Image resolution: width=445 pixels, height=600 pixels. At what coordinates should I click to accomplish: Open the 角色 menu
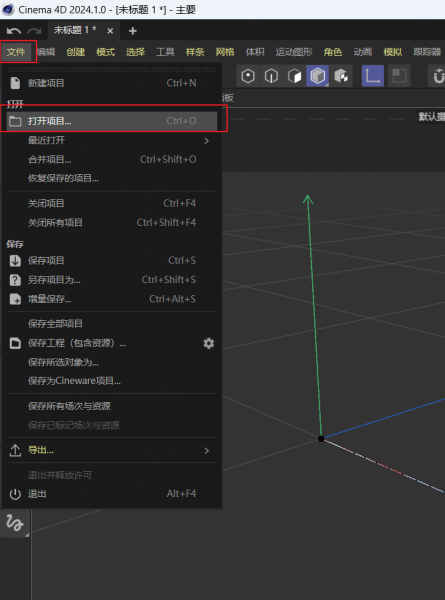click(x=333, y=52)
